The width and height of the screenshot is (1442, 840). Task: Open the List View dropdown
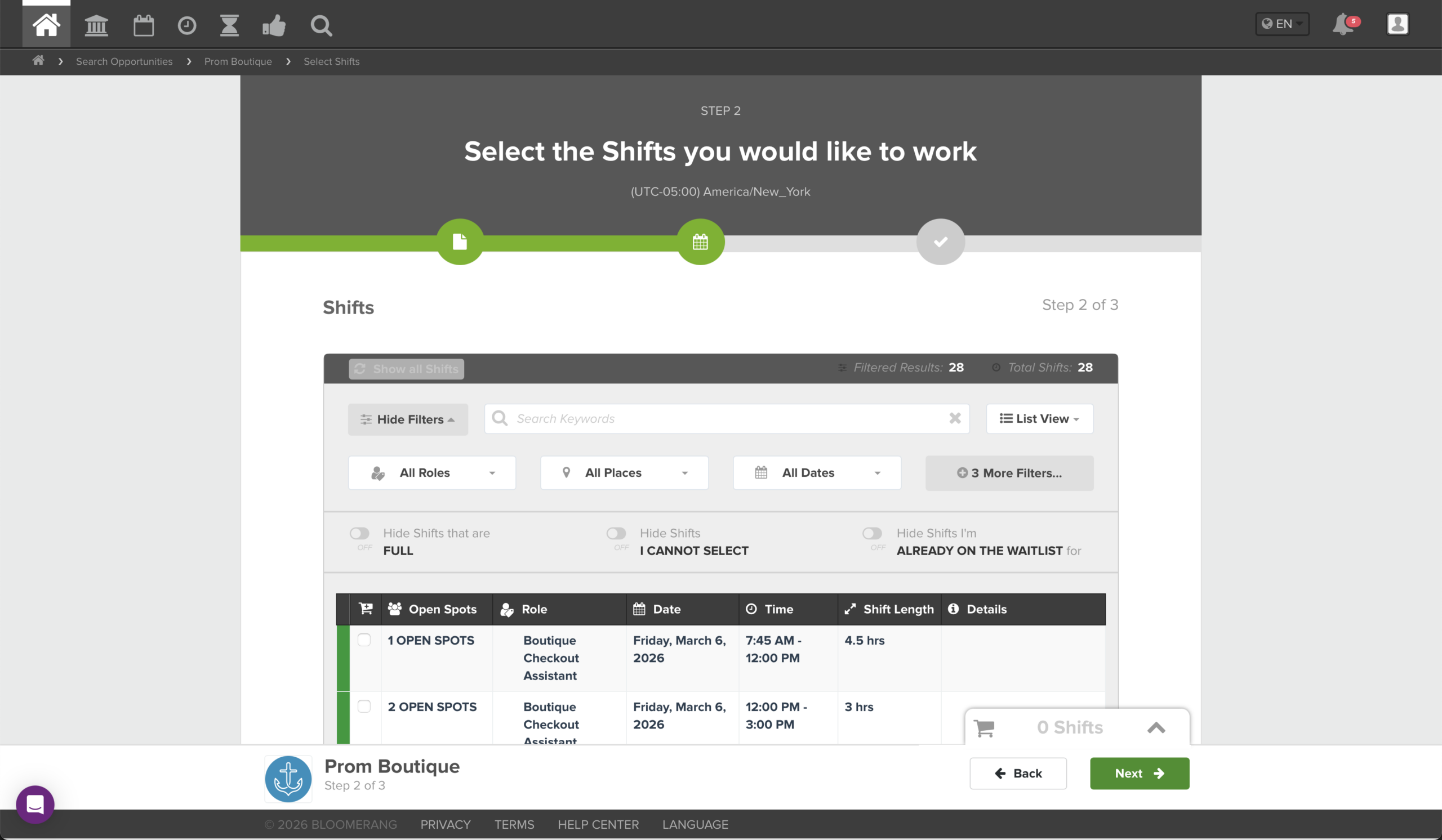(1039, 418)
